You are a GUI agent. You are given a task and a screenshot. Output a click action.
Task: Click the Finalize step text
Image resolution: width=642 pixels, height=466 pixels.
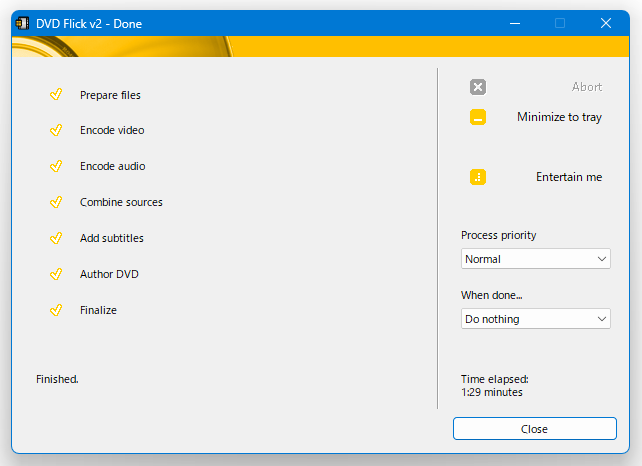(x=98, y=310)
